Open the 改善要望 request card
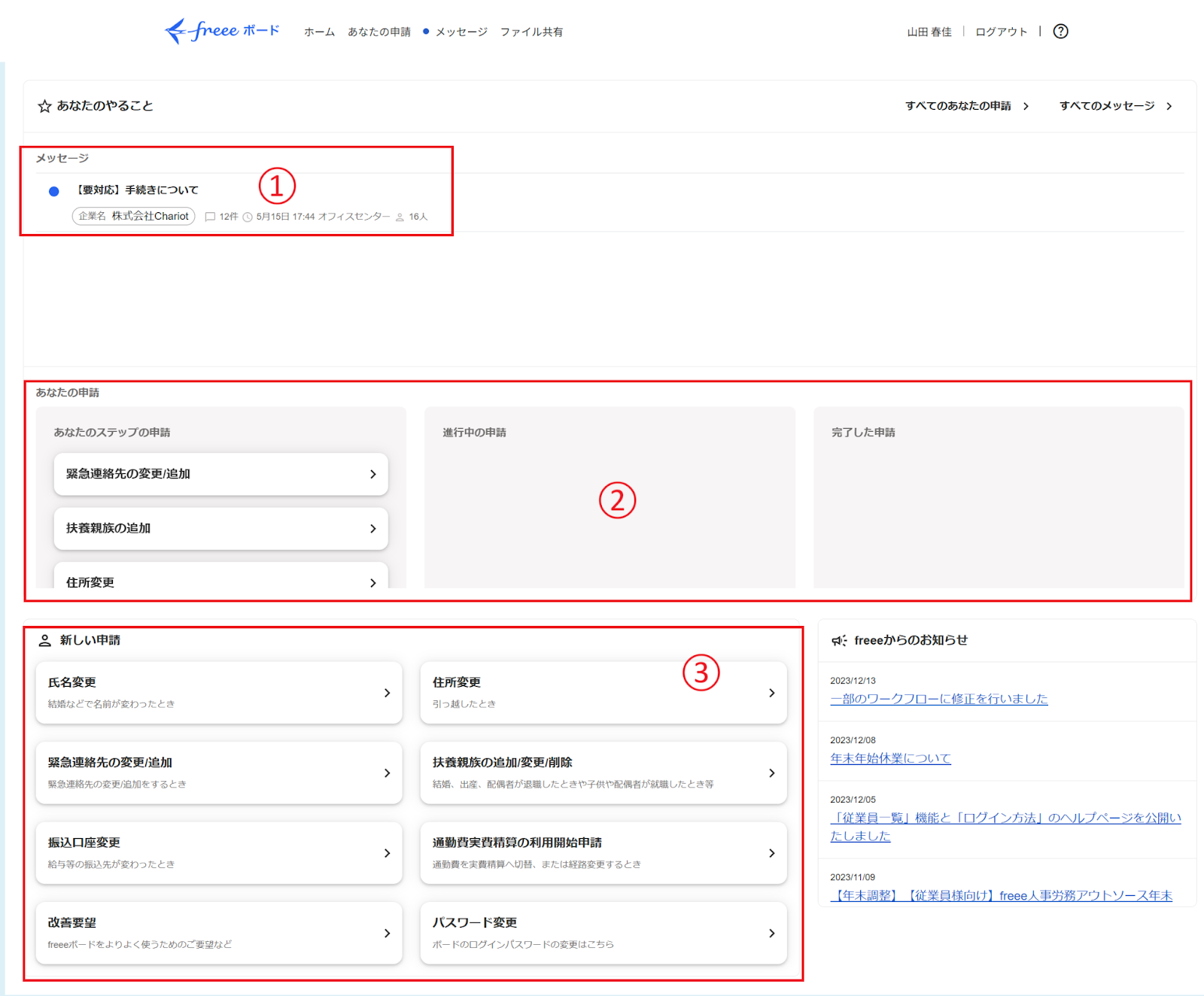The image size is (1204, 996). pos(219,933)
